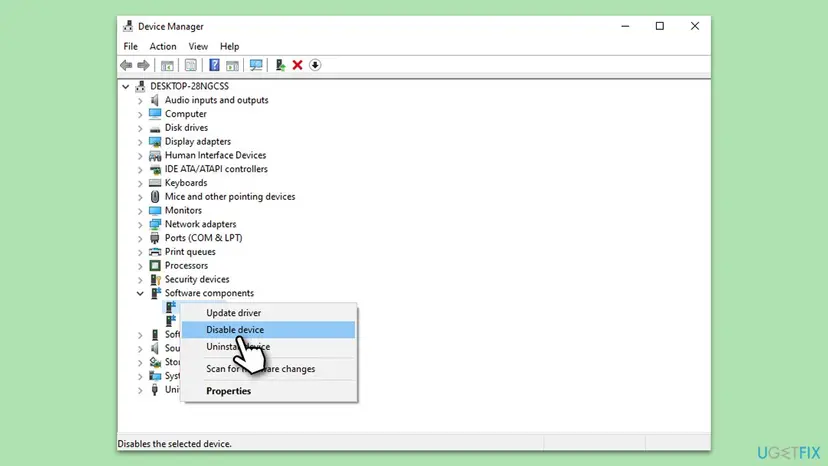Open the Action menu
Screen dimensions: 828x466
(x=163, y=46)
